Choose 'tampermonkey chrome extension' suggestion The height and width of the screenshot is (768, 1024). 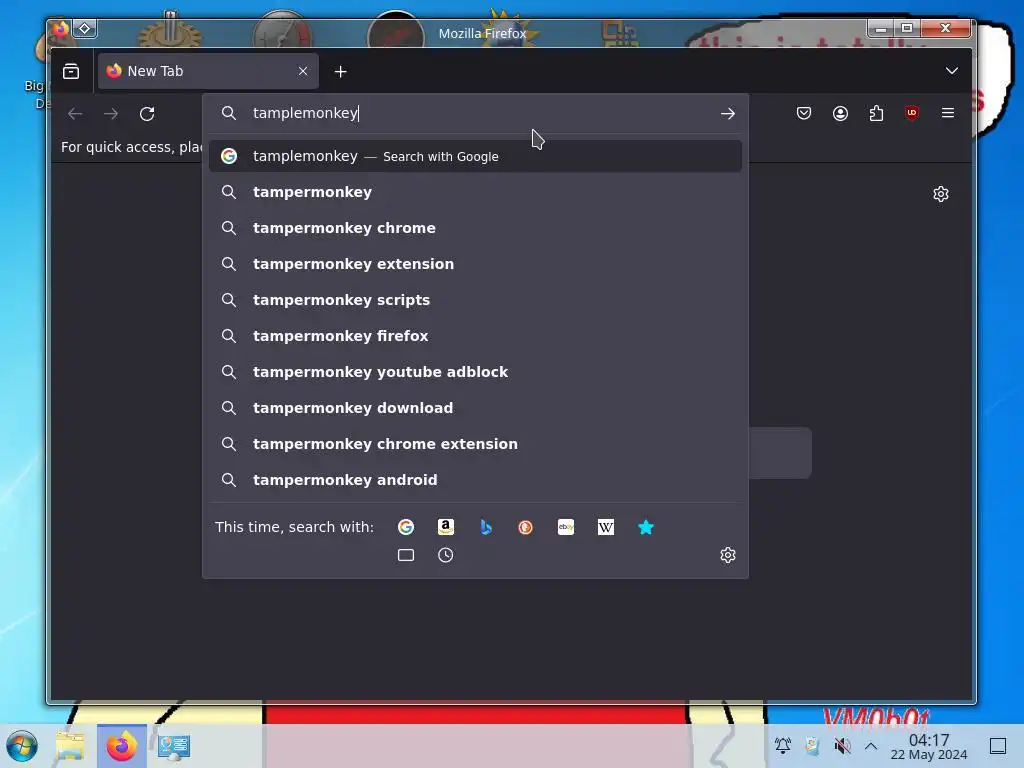(x=475, y=443)
